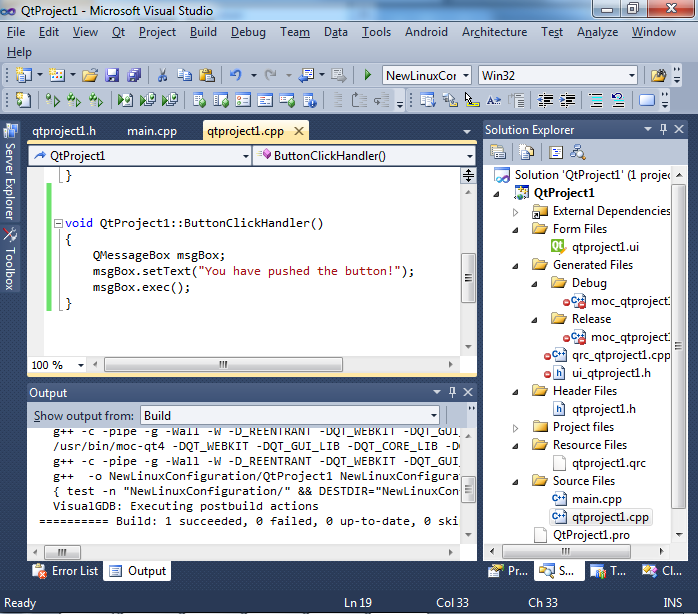Click the Uncomment Selection icon
The width and height of the screenshot is (698, 614).
[618, 101]
